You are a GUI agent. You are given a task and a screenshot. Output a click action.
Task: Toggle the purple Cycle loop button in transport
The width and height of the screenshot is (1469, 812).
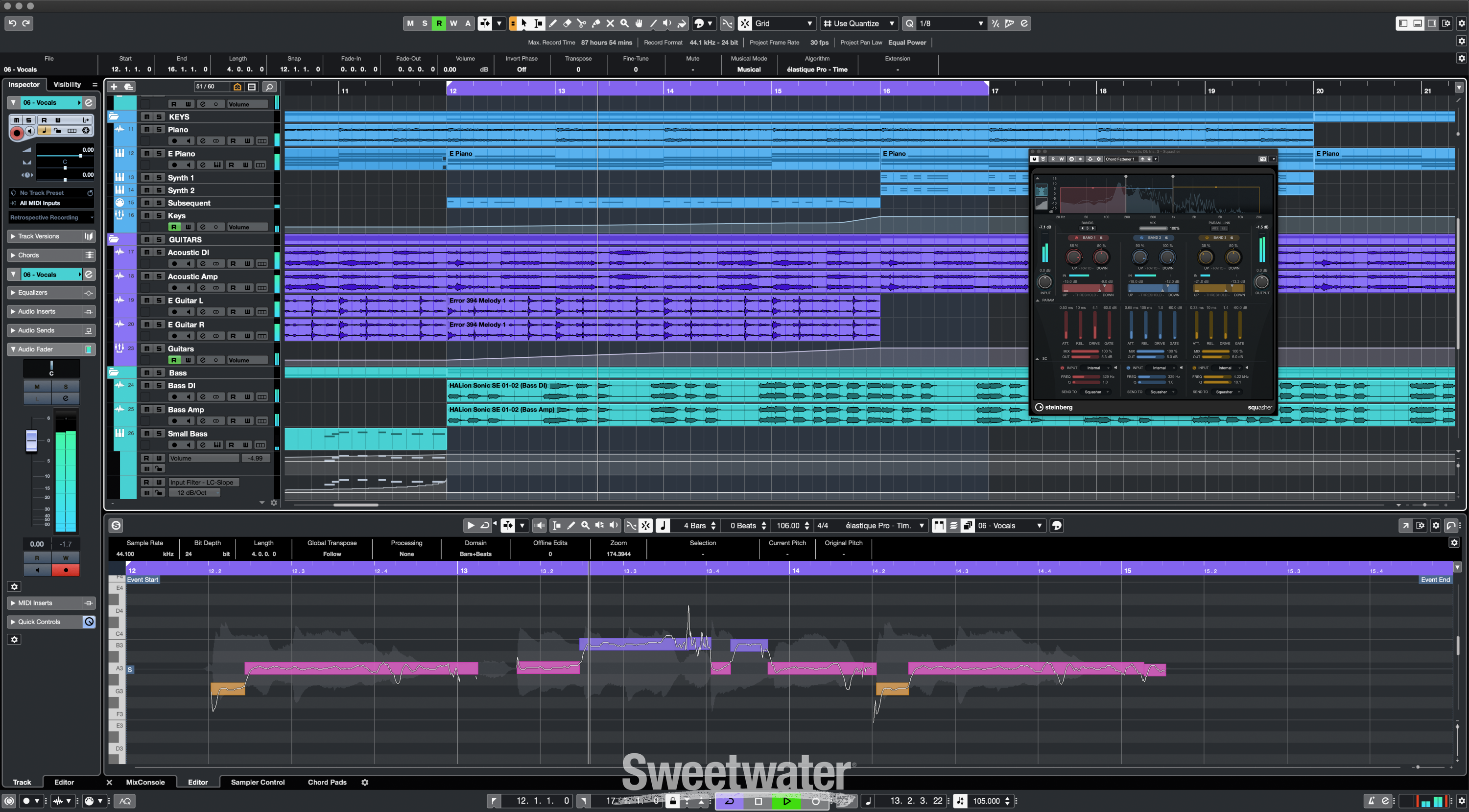[730, 801]
